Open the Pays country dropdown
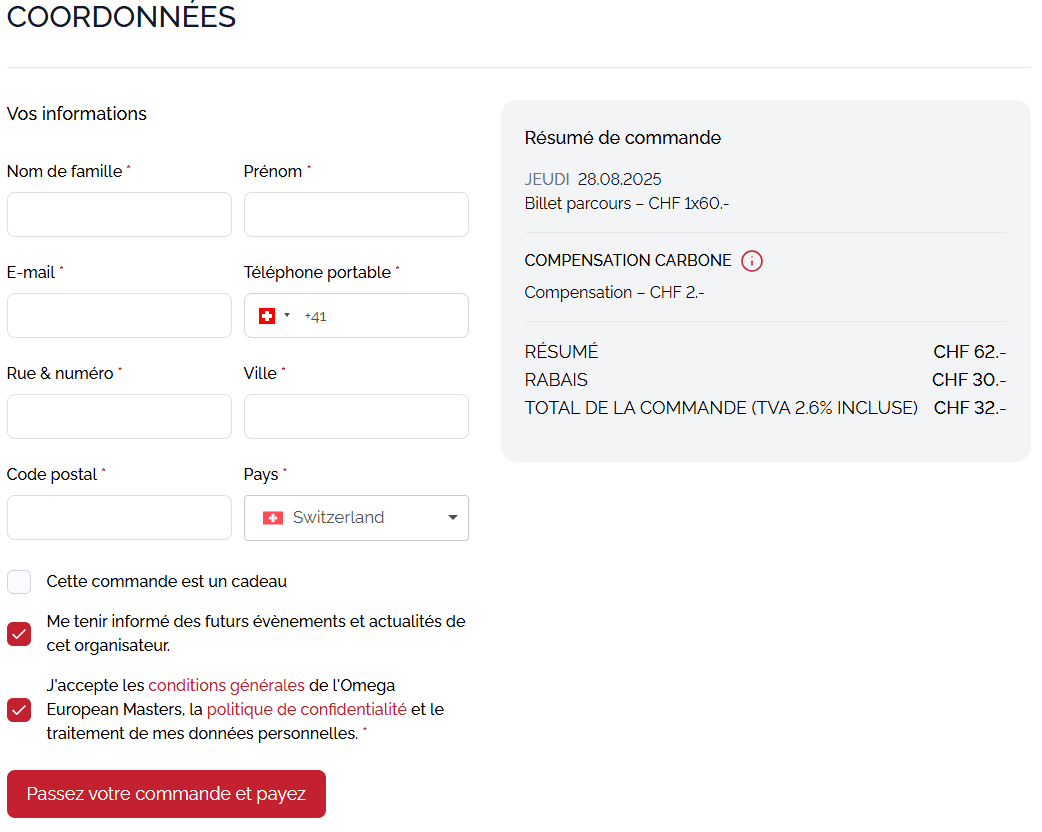The width and height of the screenshot is (1042, 832). (356, 518)
